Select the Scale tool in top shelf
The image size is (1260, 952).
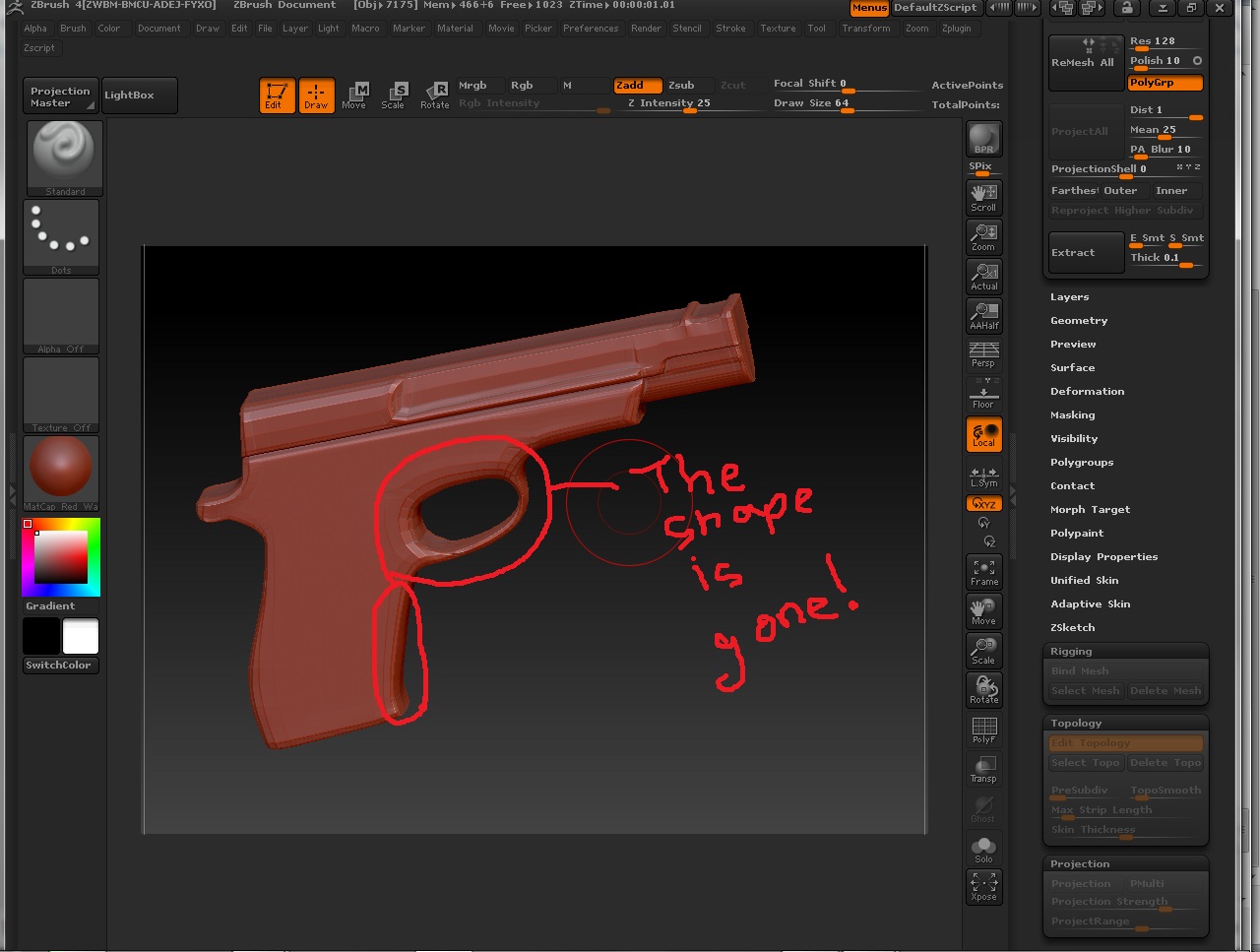click(394, 95)
